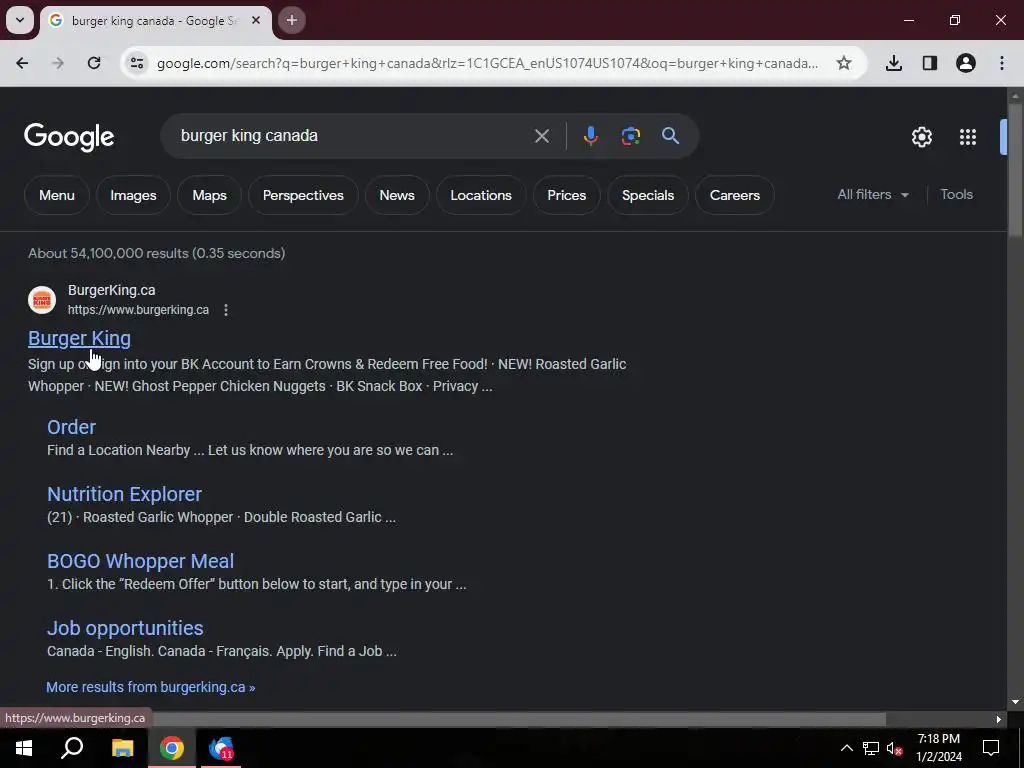
Task: Click the network icon in system tray
Action: pyautogui.click(x=871, y=748)
